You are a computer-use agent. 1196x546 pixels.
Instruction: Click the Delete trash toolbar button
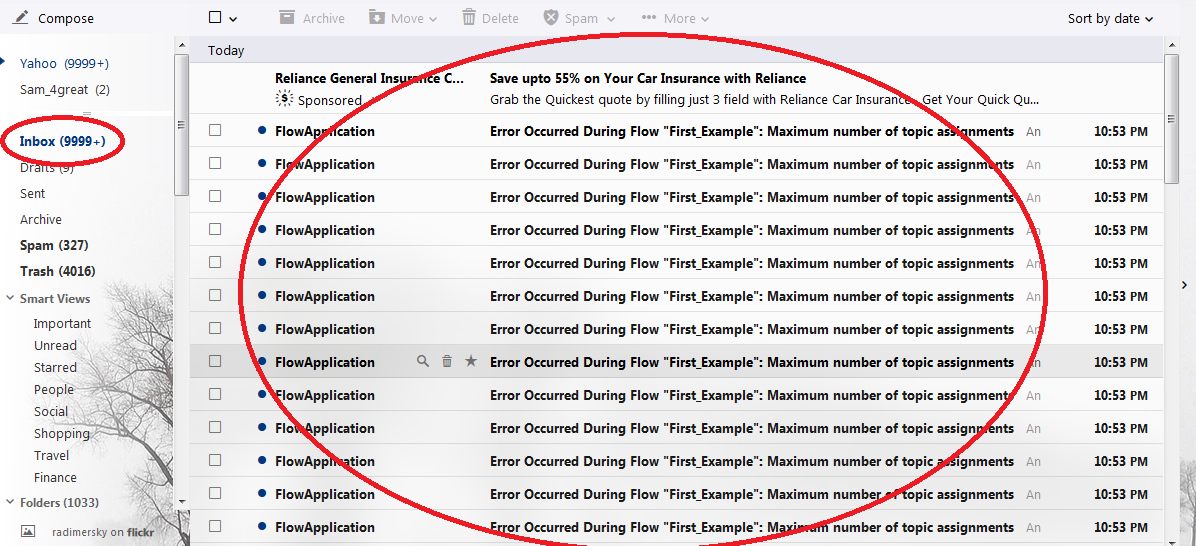[x=490, y=18]
